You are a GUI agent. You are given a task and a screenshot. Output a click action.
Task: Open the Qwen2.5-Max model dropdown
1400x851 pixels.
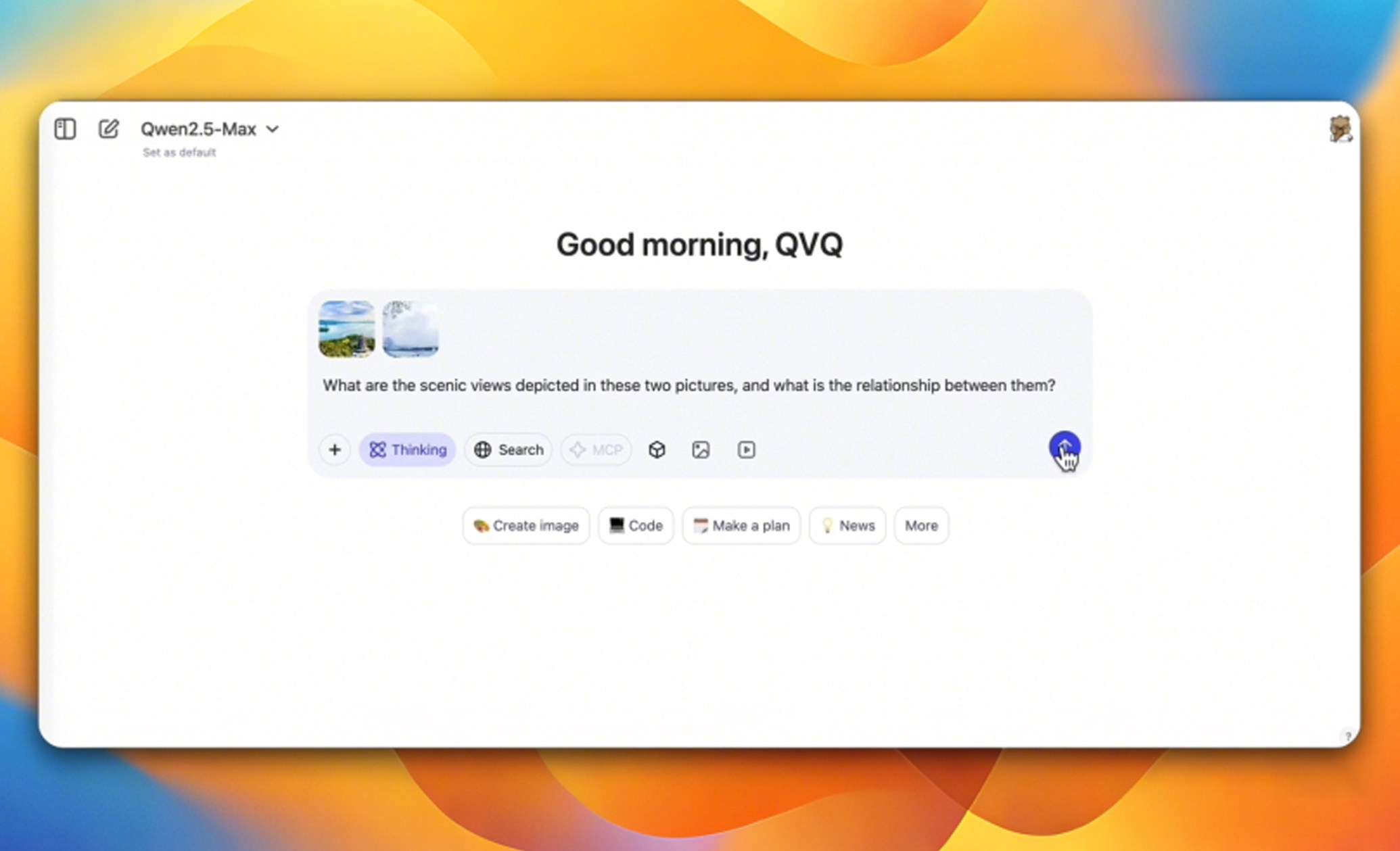click(210, 128)
